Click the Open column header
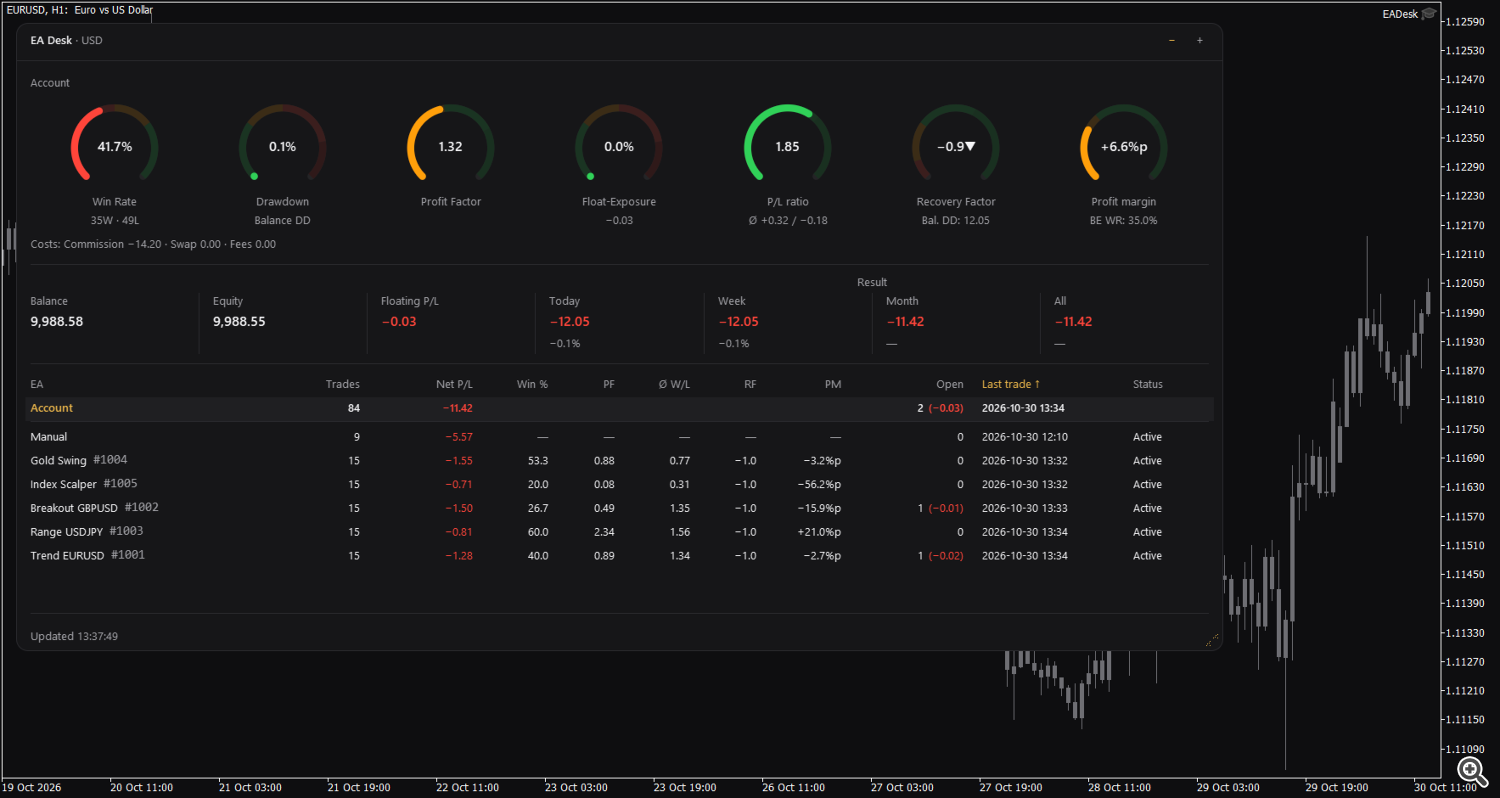1500x798 pixels. coord(950,384)
